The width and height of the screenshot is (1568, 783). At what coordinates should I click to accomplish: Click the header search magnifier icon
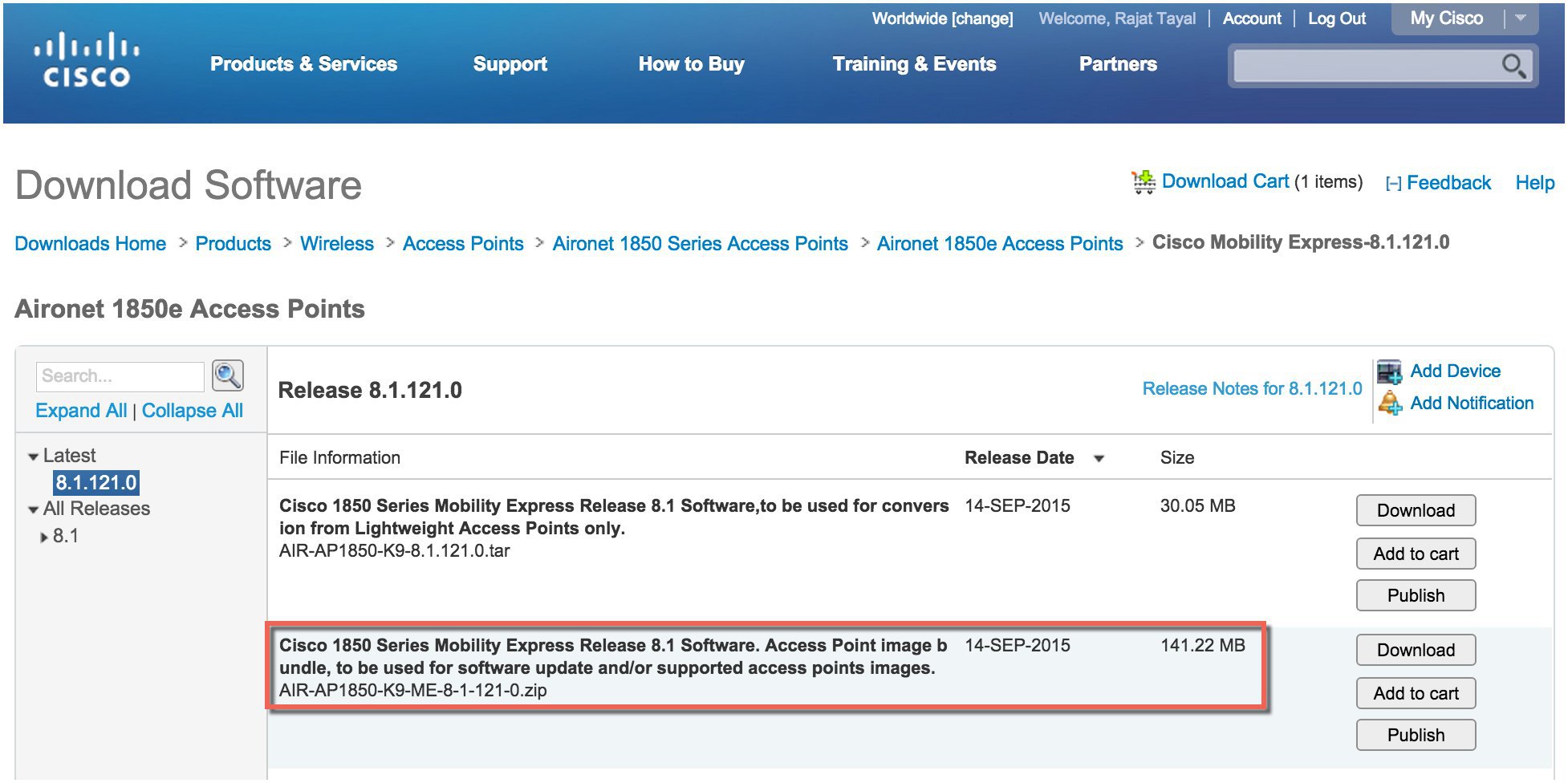1513,66
